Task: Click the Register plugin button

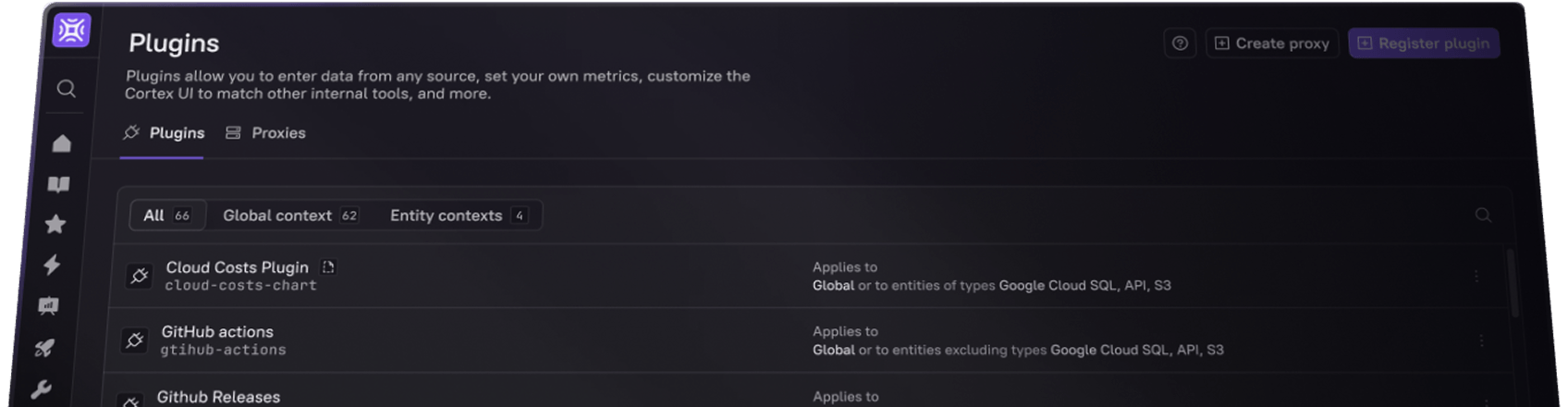Action: [x=1424, y=43]
